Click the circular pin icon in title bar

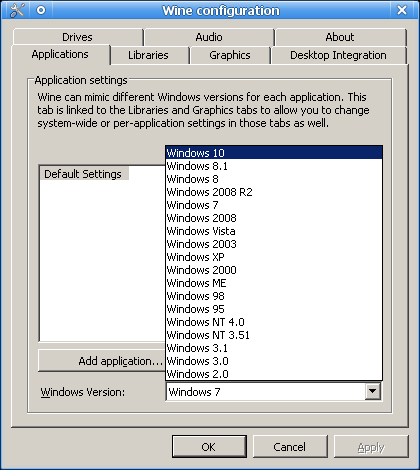[x=41, y=10]
